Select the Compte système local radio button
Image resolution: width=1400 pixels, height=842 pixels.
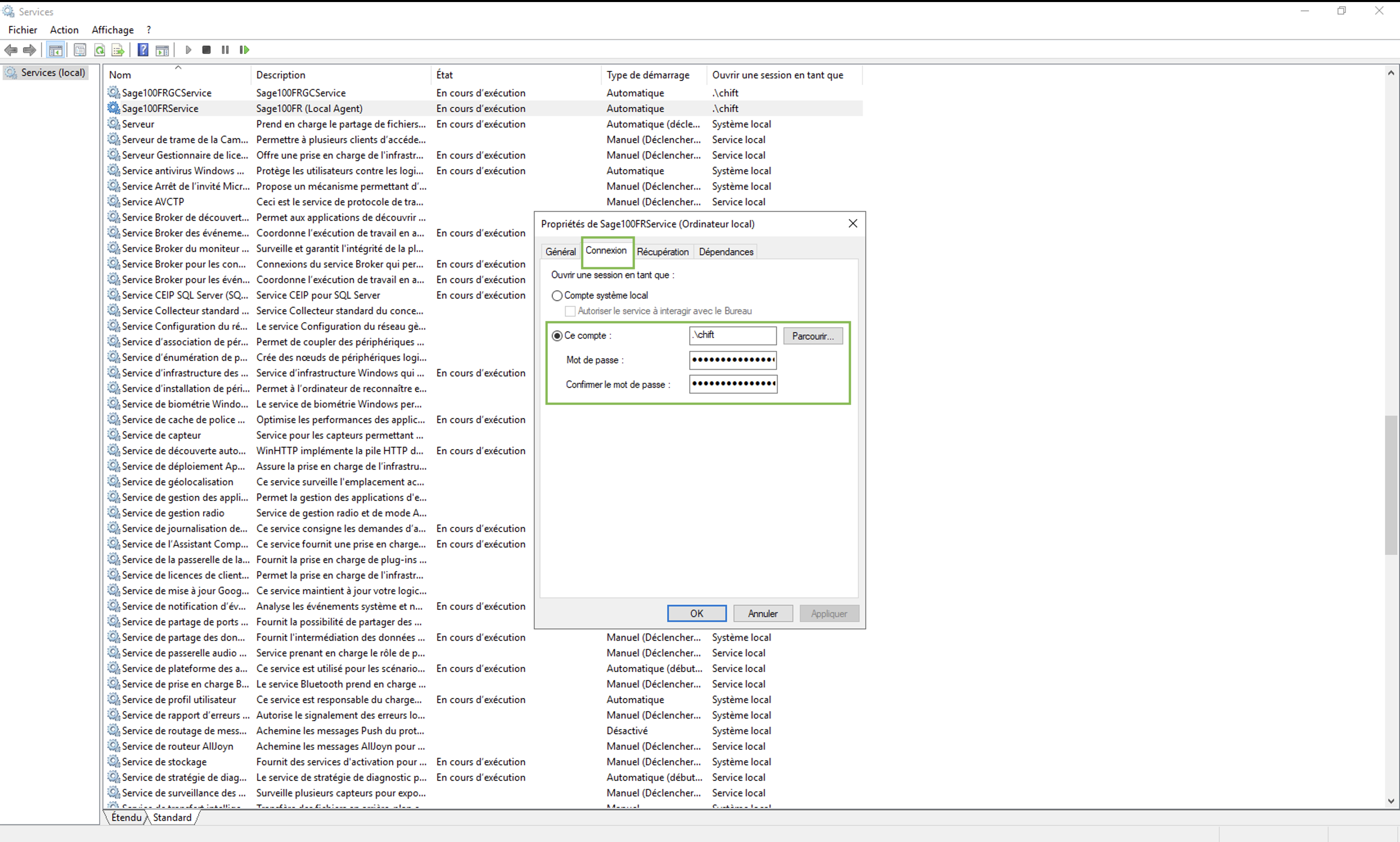[557, 296]
